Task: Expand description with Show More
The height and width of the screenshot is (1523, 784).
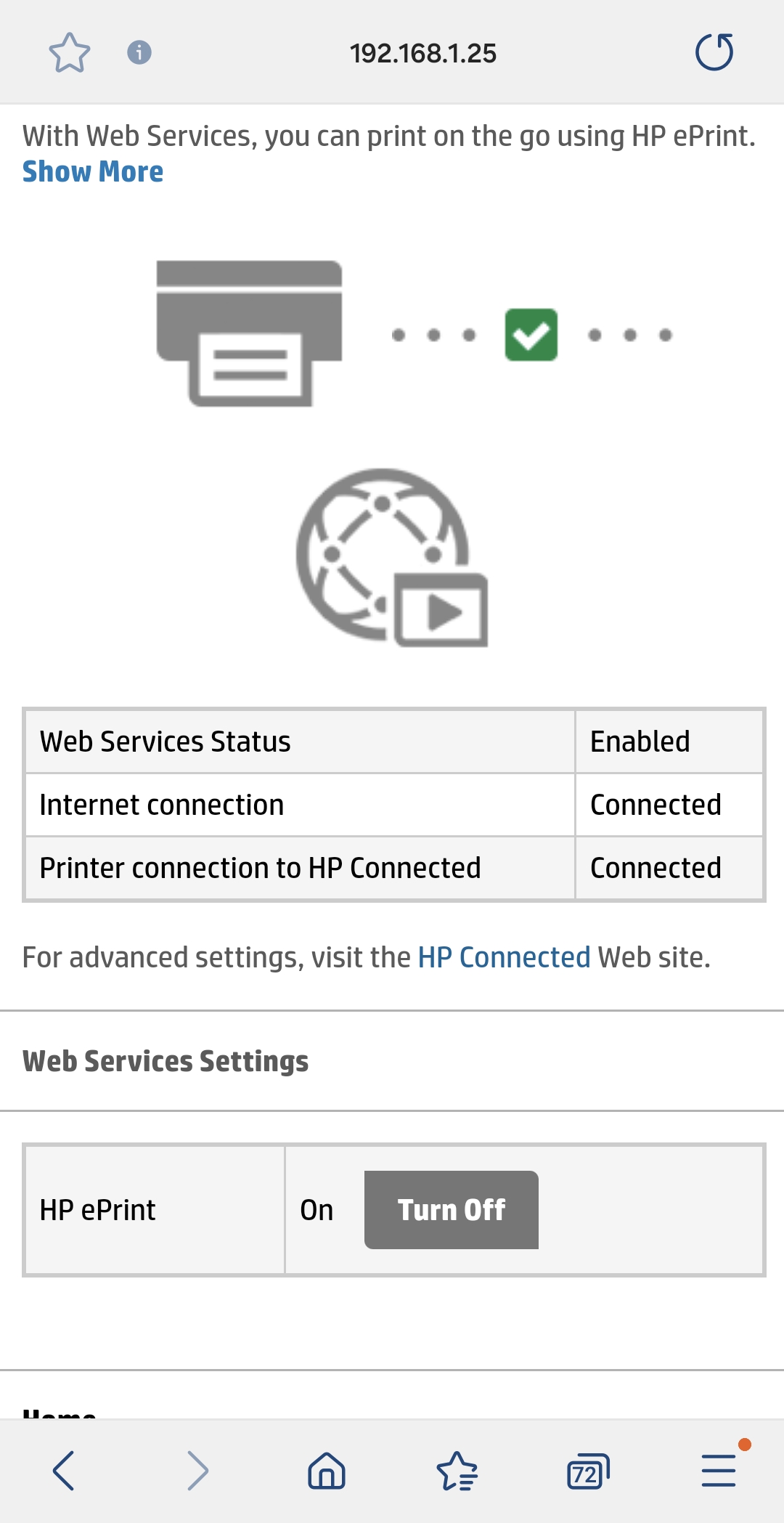Action: (93, 172)
